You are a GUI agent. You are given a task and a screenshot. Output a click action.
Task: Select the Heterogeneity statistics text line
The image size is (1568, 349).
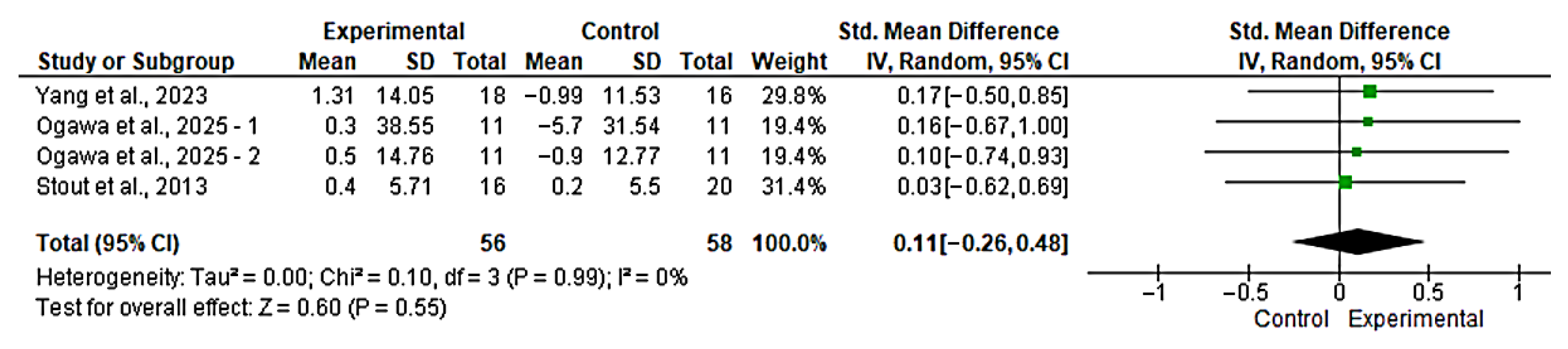pyautogui.click(x=362, y=278)
